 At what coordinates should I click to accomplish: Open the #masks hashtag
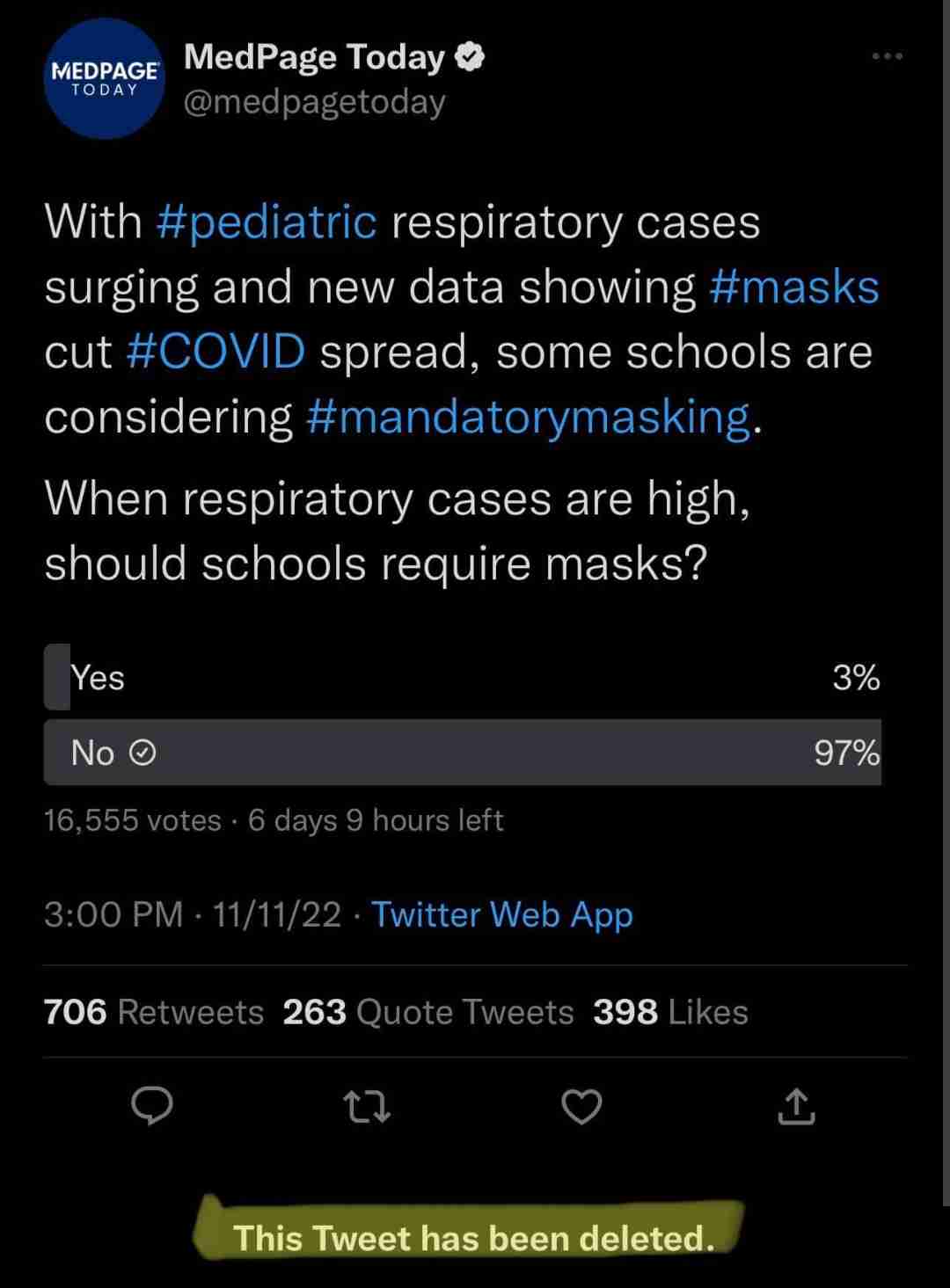[x=793, y=287]
